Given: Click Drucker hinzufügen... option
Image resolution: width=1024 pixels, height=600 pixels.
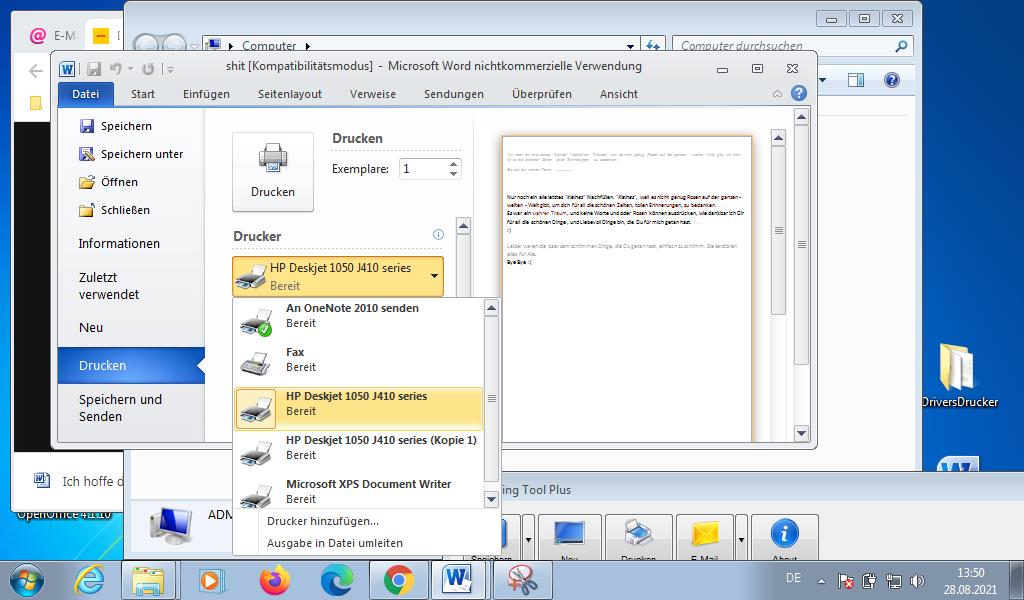Looking at the screenshot, I should tap(323, 521).
